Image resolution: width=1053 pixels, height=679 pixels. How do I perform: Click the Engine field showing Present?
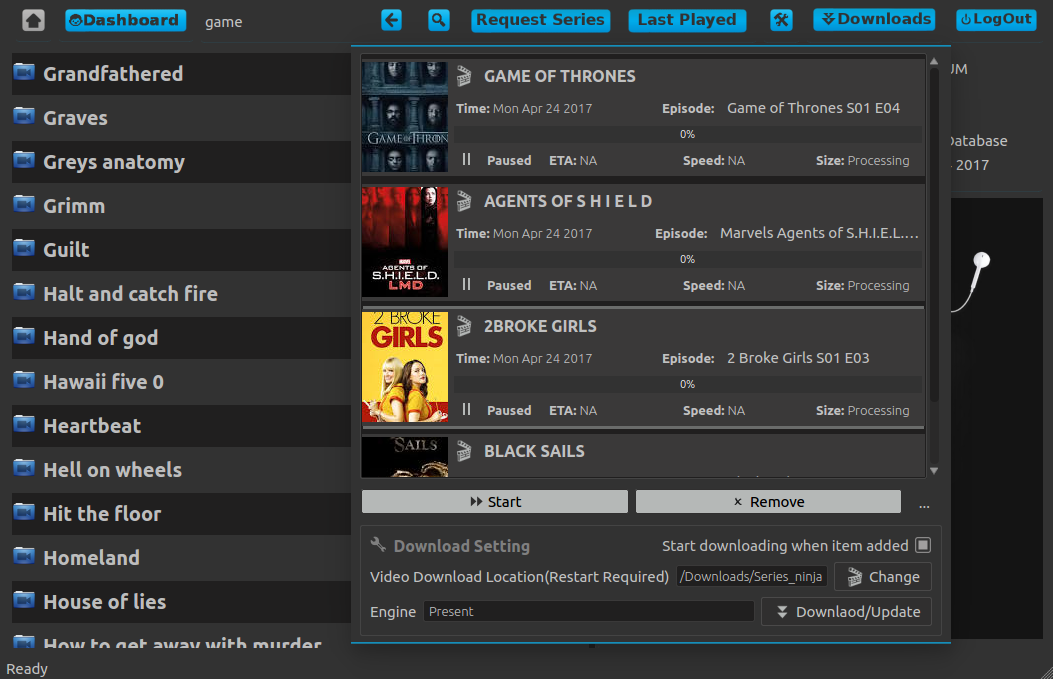pyautogui.click(x=588, y=612)
